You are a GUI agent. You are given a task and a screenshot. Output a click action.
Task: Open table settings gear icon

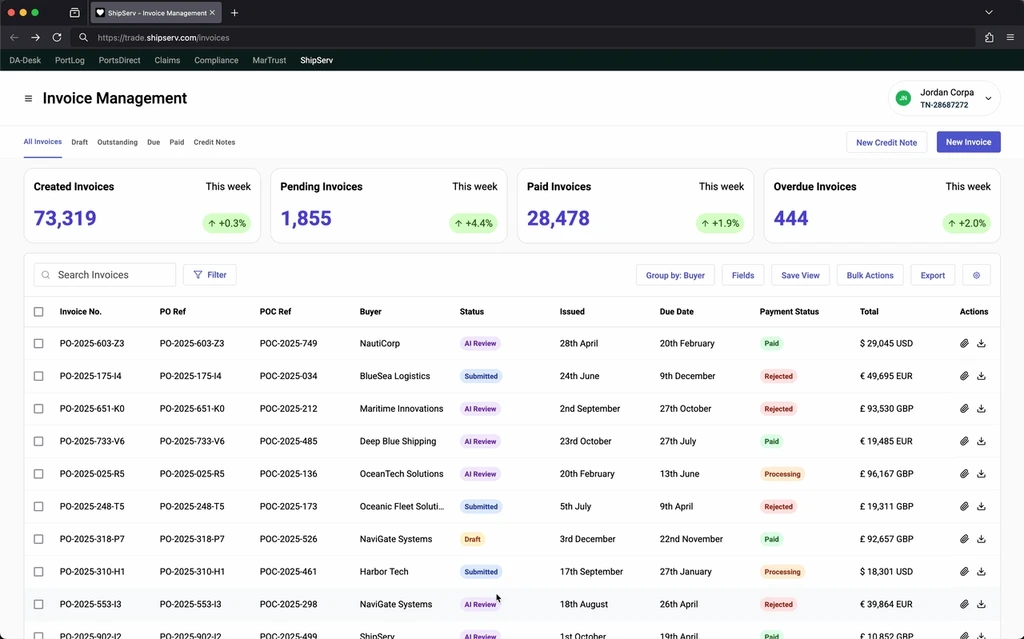976,275
